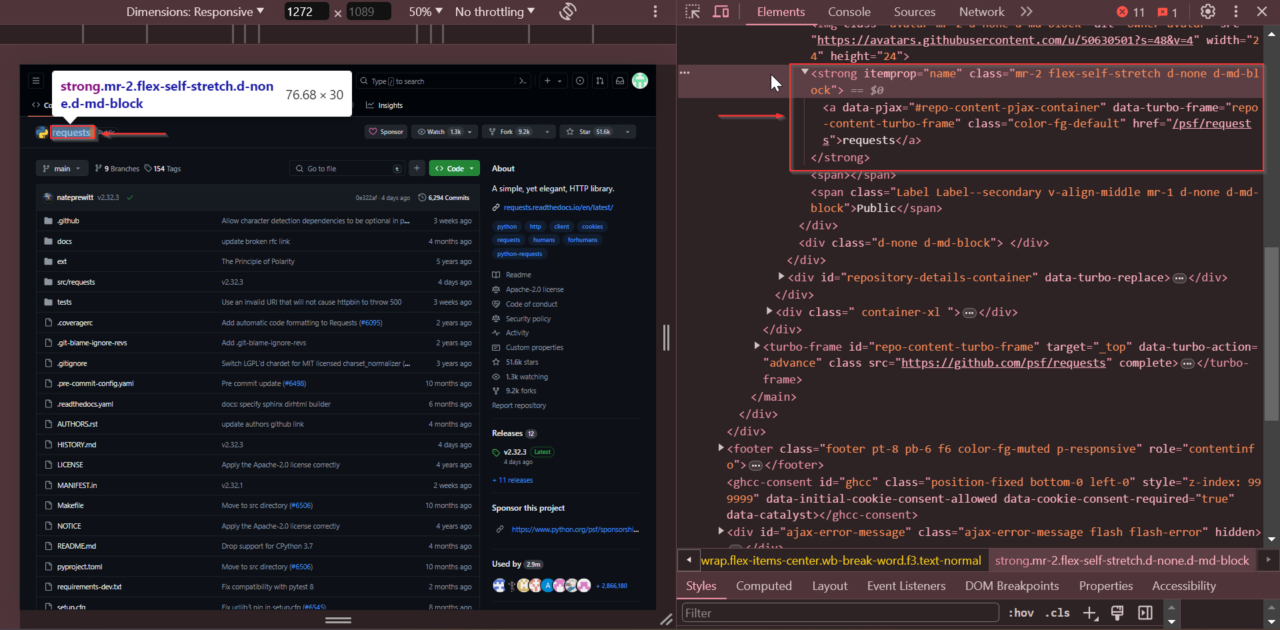Click the rotate viewport icon
The height and width of the screenshot is (630, 1280).
(568, 12)
